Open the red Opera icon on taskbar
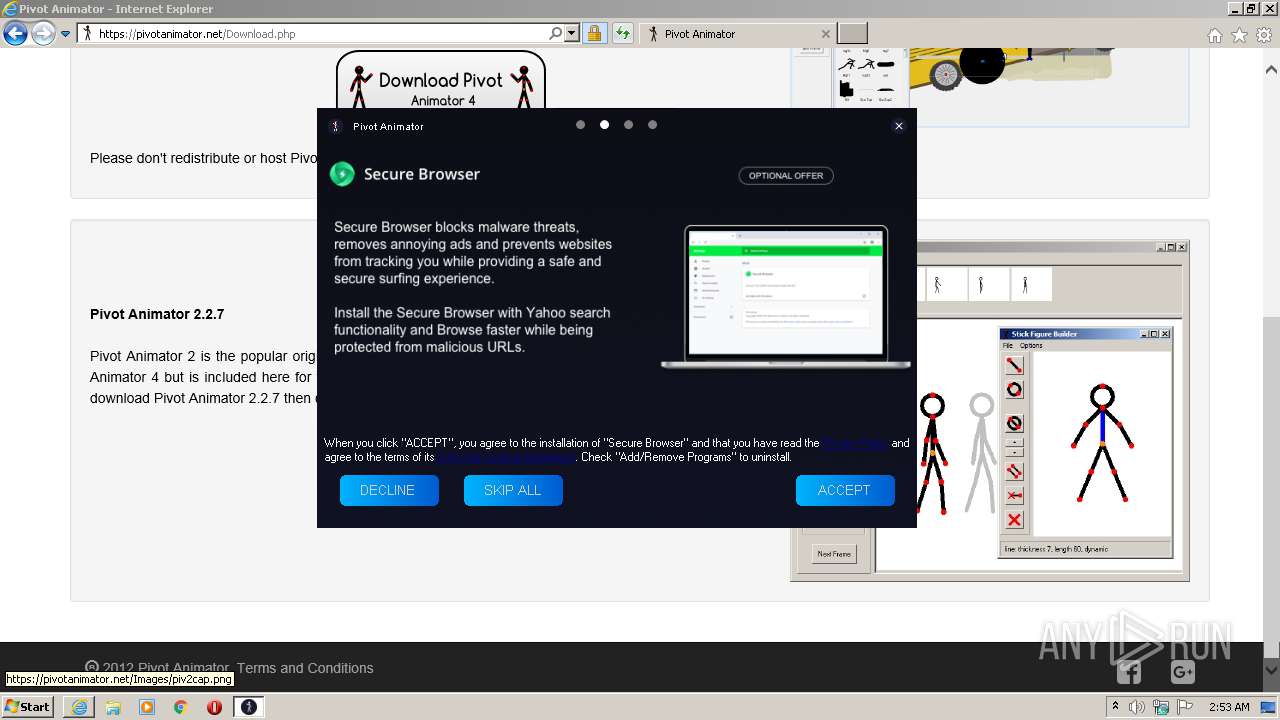The width and height of the screenshot is (1280, 720). [215, 707]
